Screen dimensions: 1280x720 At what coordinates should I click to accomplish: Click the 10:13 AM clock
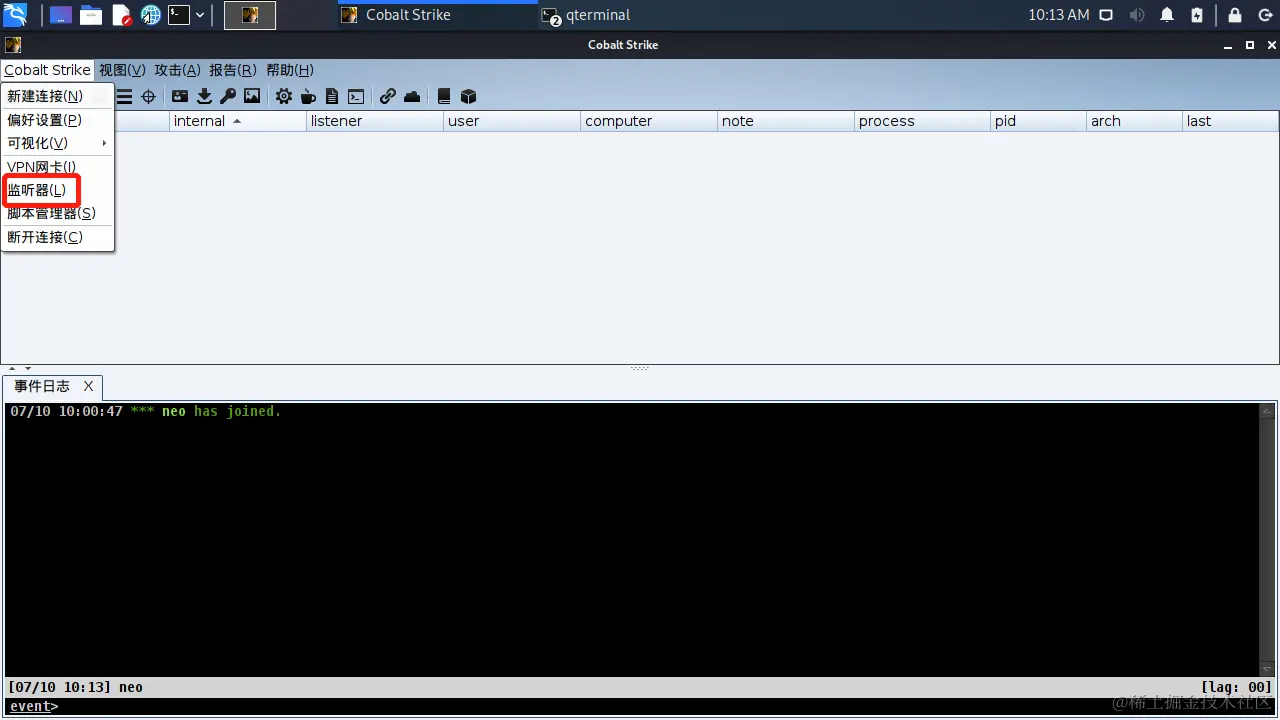point(1058,15)
